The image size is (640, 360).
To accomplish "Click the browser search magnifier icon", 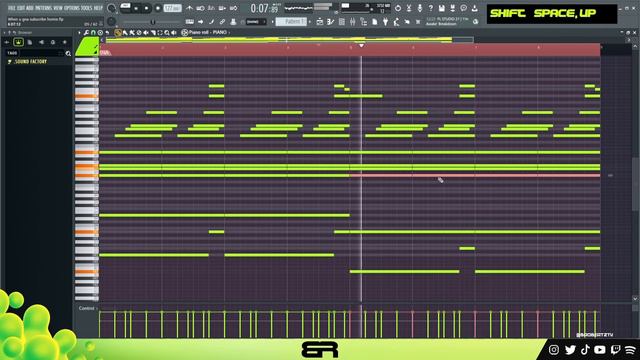I will coord(68,53).
